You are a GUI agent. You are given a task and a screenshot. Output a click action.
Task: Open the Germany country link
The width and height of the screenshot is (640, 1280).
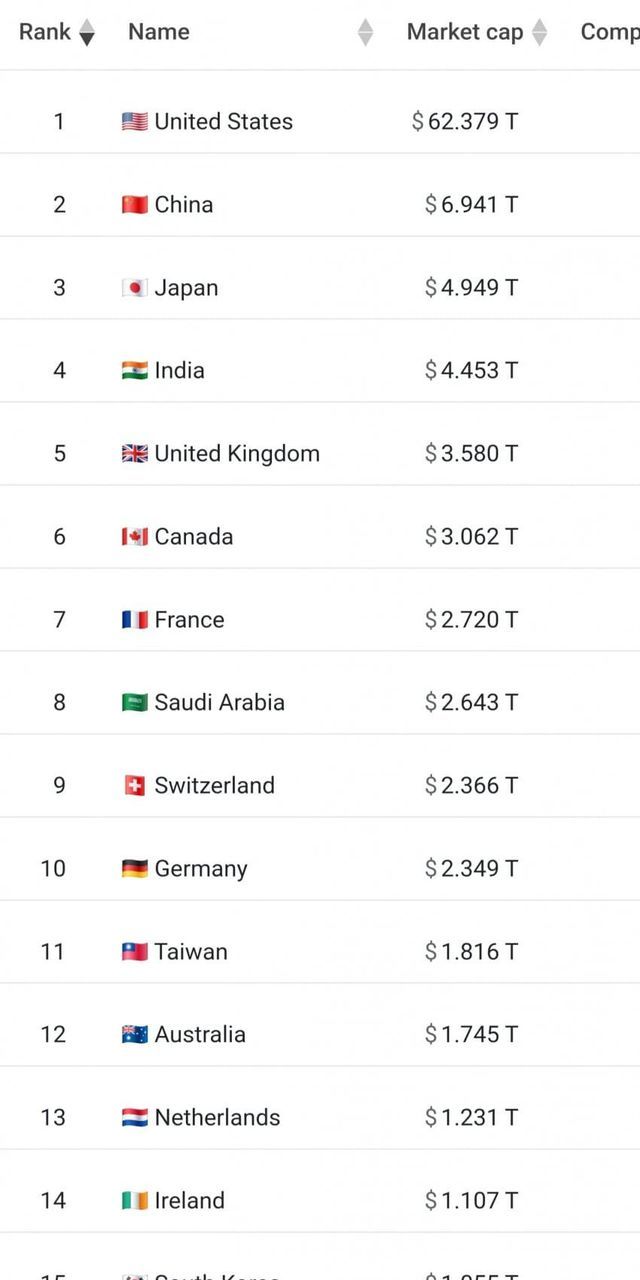click(200, 869)
